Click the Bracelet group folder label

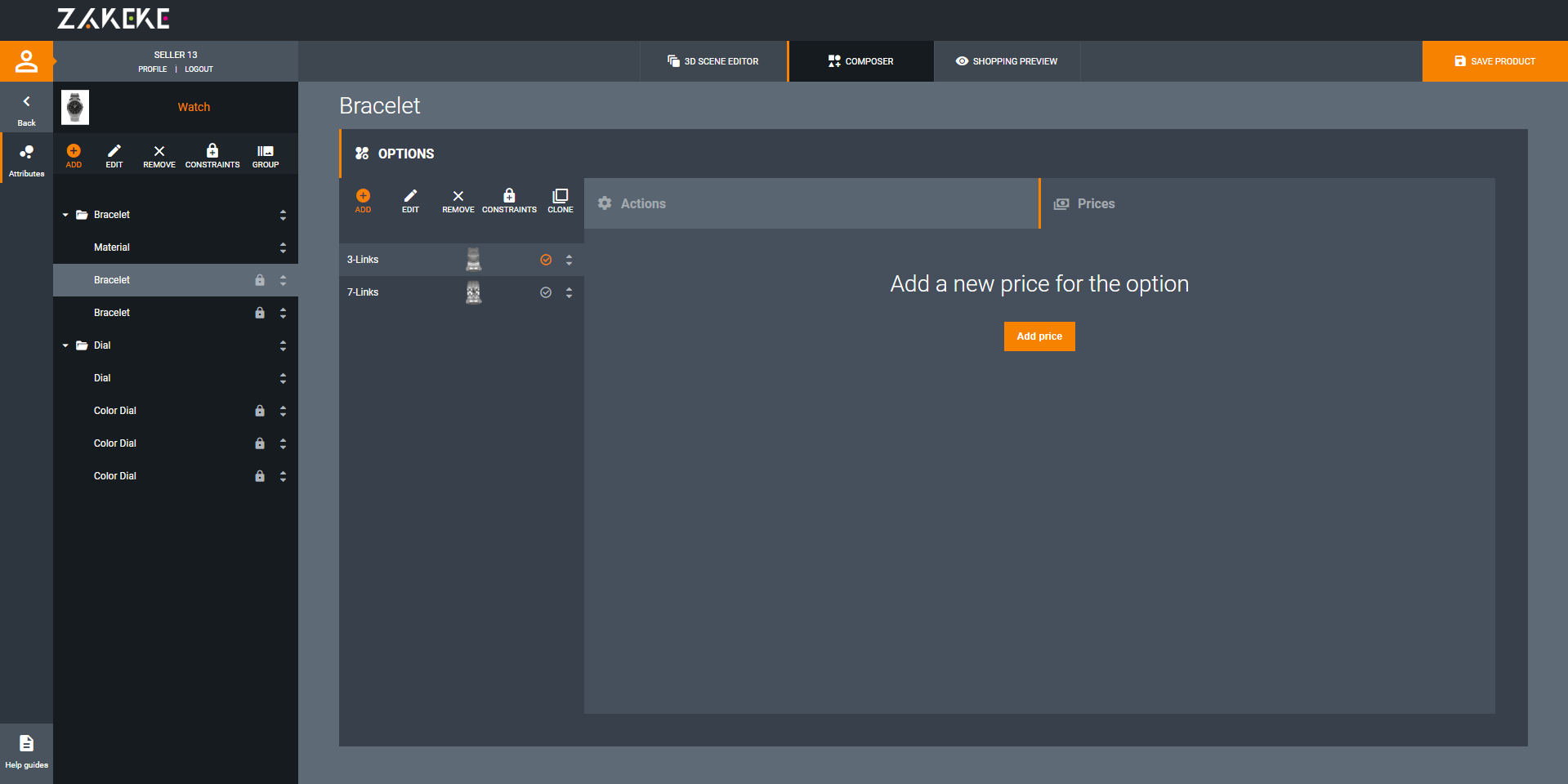click(112, 215)
